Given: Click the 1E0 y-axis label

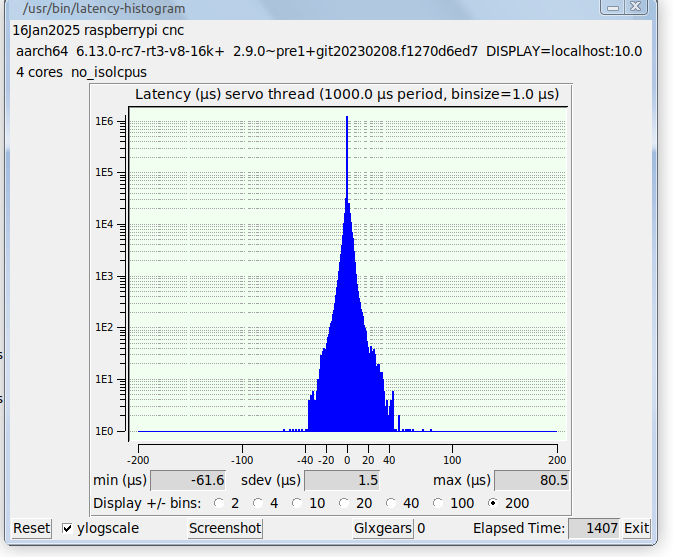Looking at the screenshot, I should (104, 431).
